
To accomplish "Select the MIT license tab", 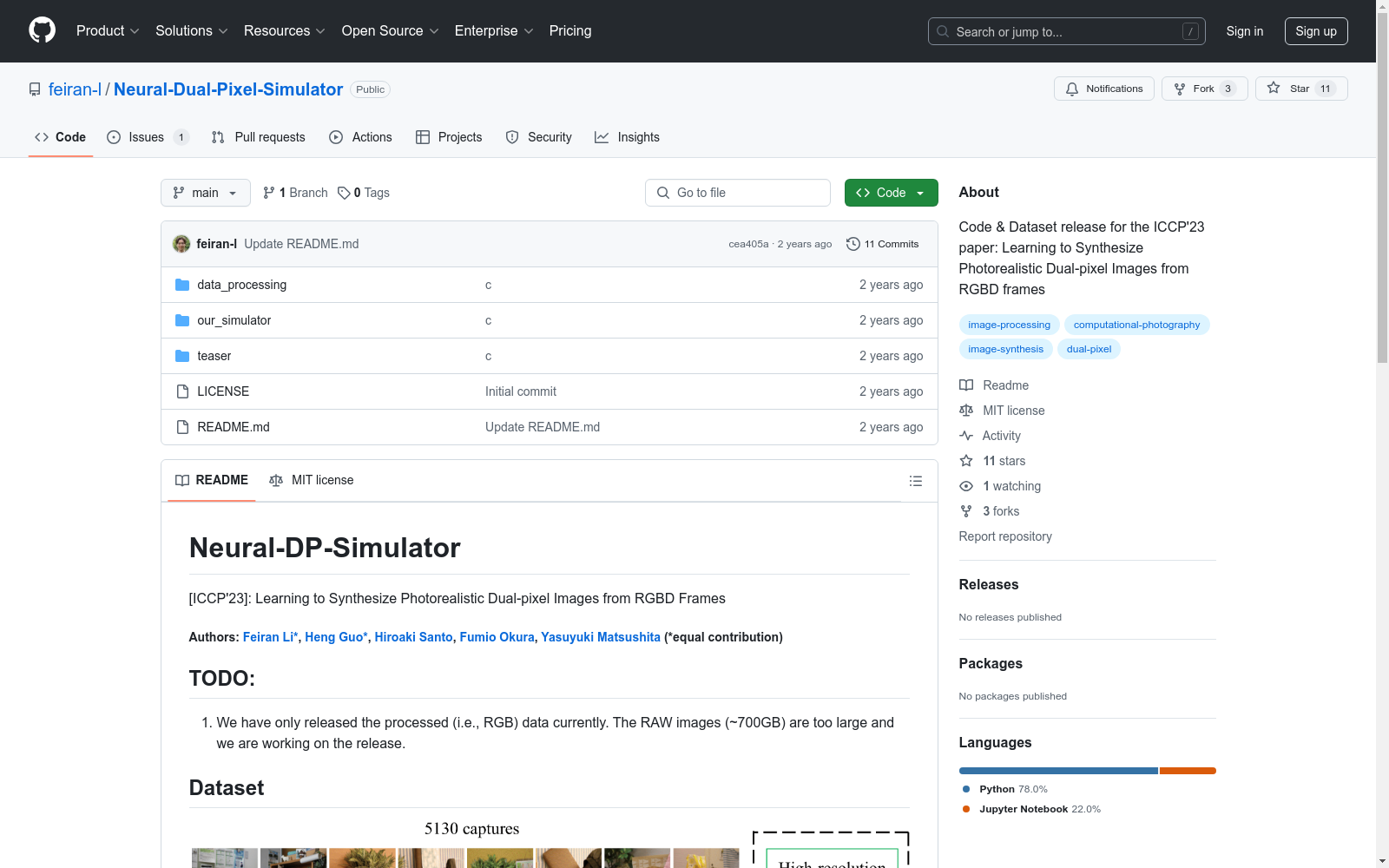I will point(312,480).
